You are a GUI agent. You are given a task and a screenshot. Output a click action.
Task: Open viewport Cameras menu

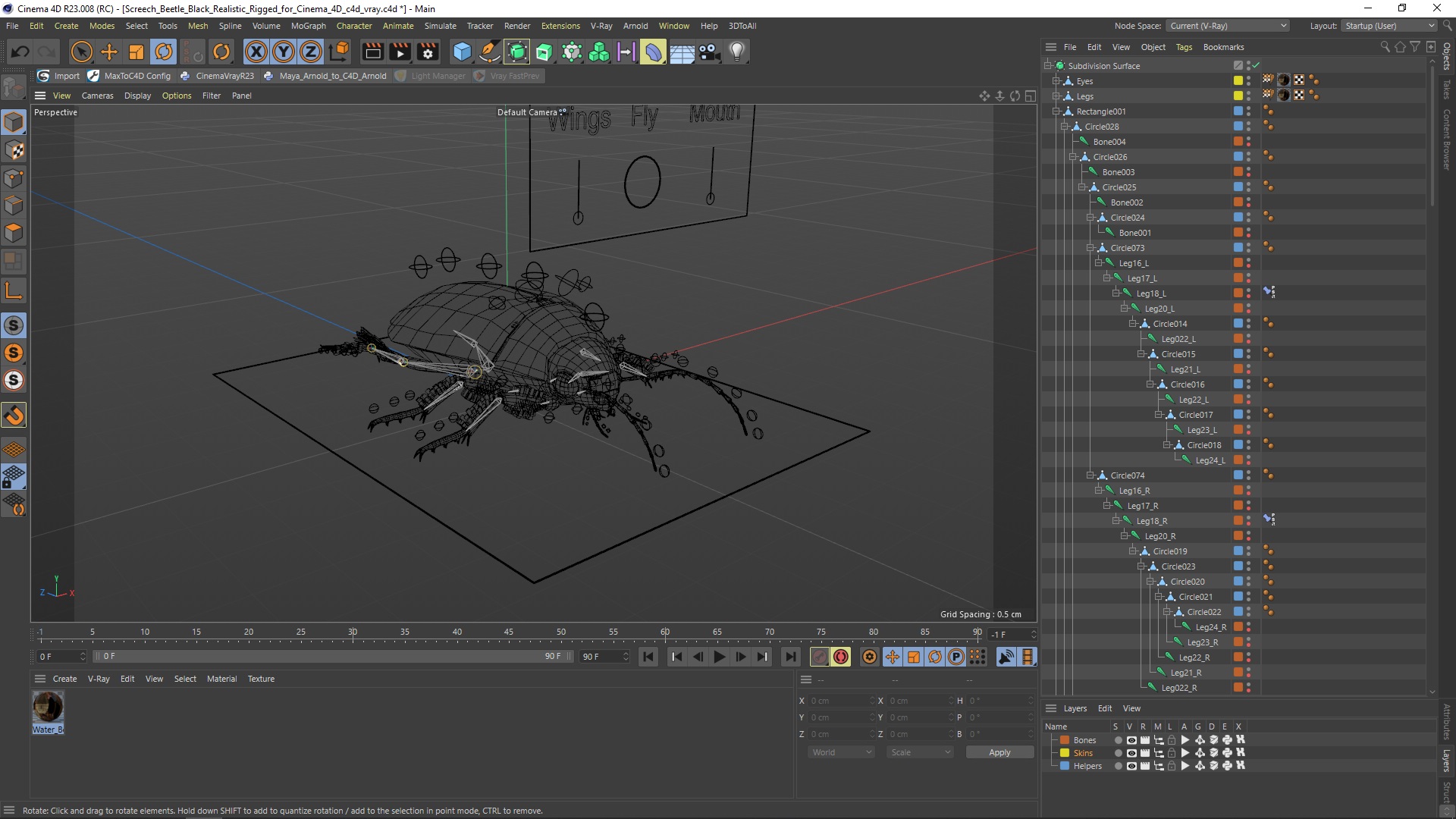point(97,96)
